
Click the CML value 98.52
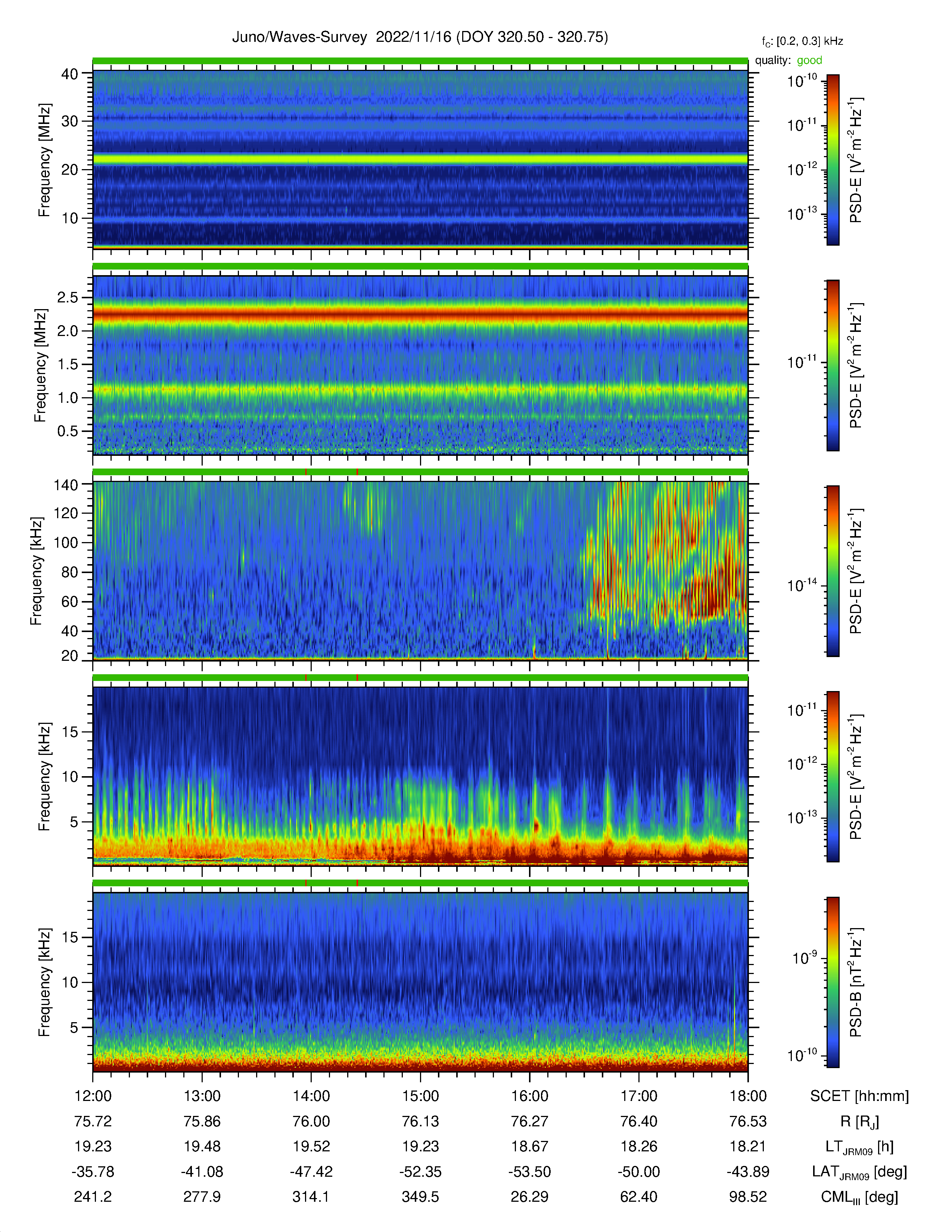click(748, 1197)
